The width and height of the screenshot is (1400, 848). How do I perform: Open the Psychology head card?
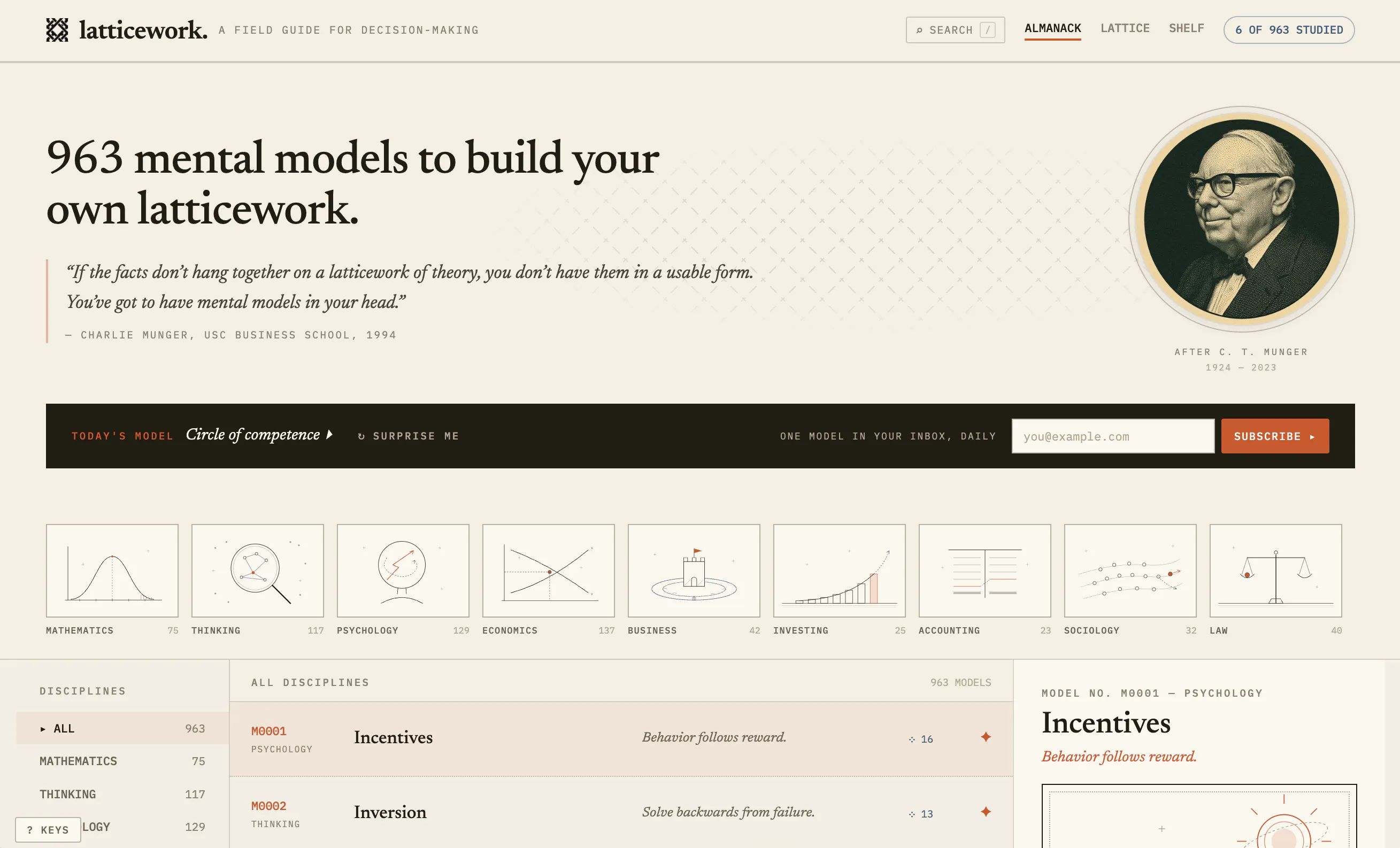403,571
